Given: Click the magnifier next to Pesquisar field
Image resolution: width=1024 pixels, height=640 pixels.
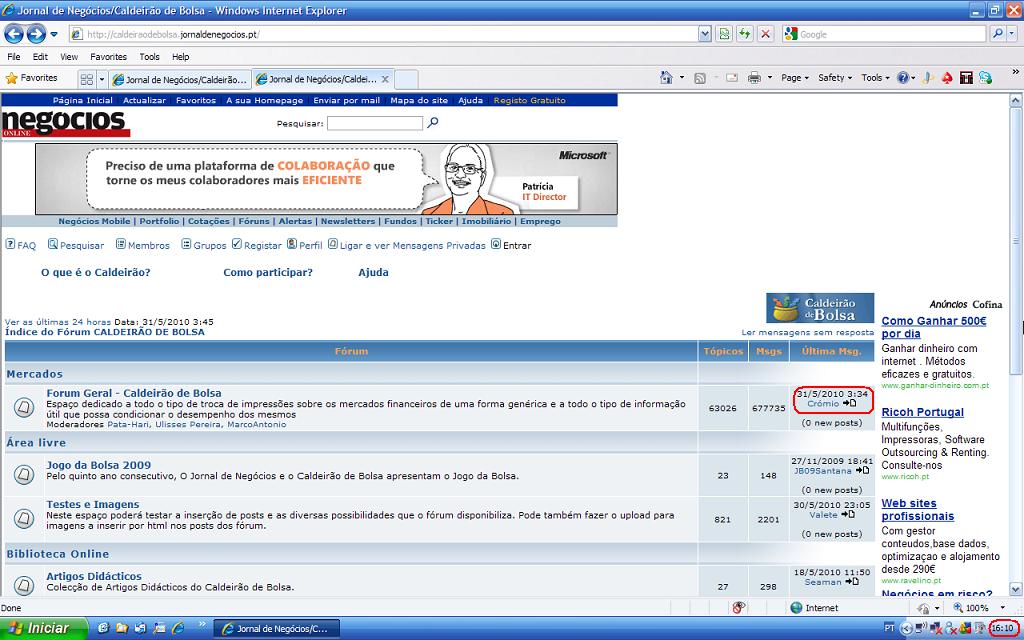Looking at the screenshot, I should (432, 122).
